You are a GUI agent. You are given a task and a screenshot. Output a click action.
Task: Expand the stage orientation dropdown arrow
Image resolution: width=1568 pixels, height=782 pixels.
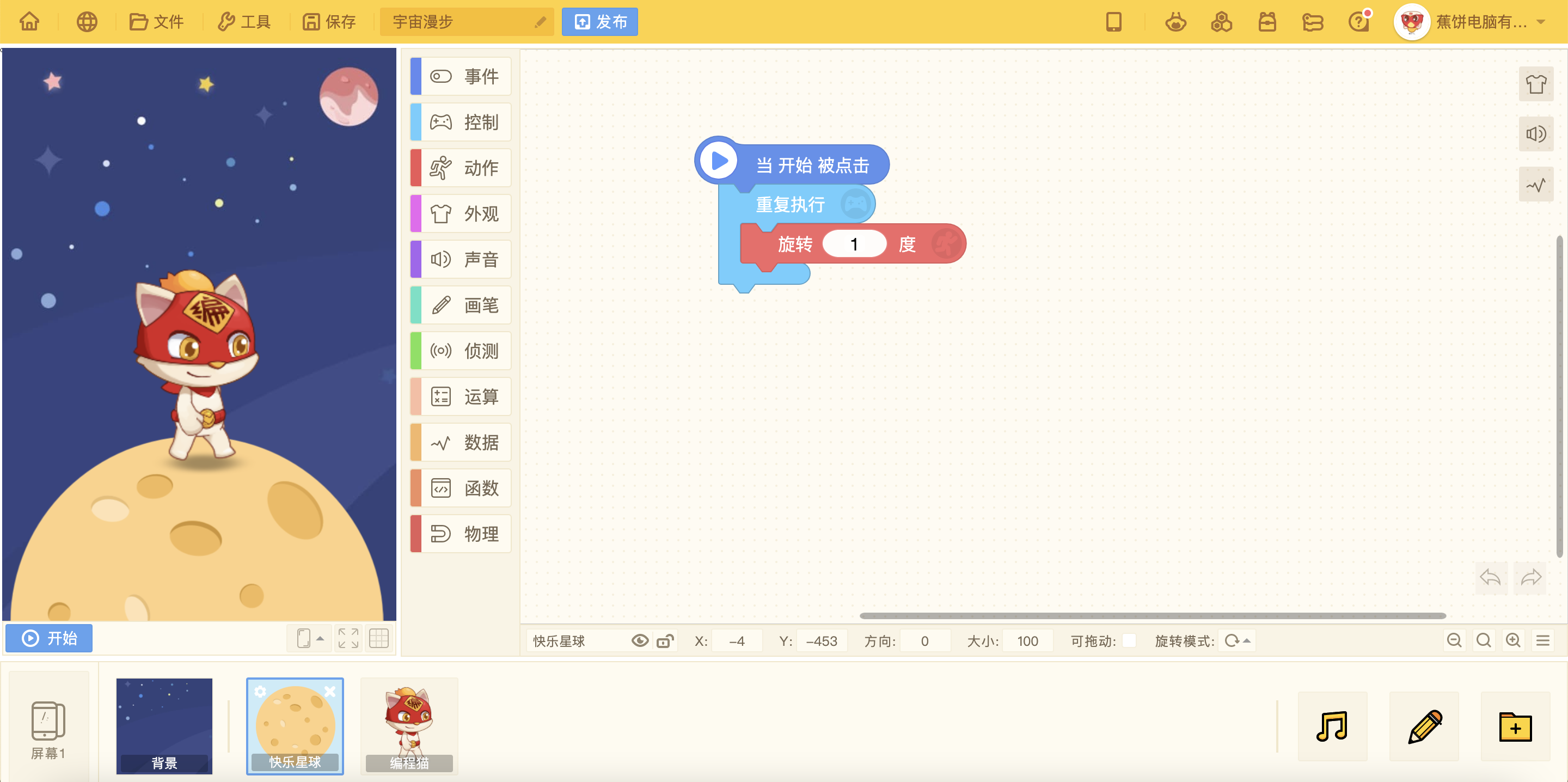[x=320, y=638]
